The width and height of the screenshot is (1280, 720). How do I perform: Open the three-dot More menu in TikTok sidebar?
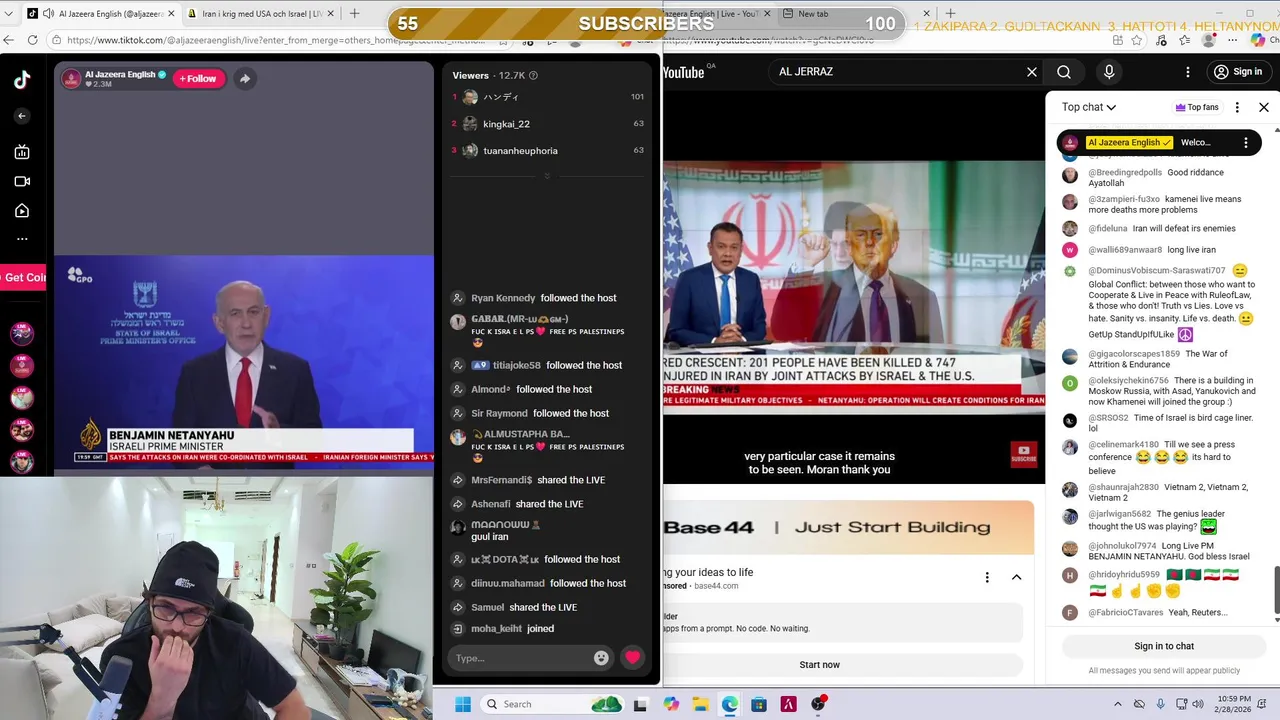[22, 239]
